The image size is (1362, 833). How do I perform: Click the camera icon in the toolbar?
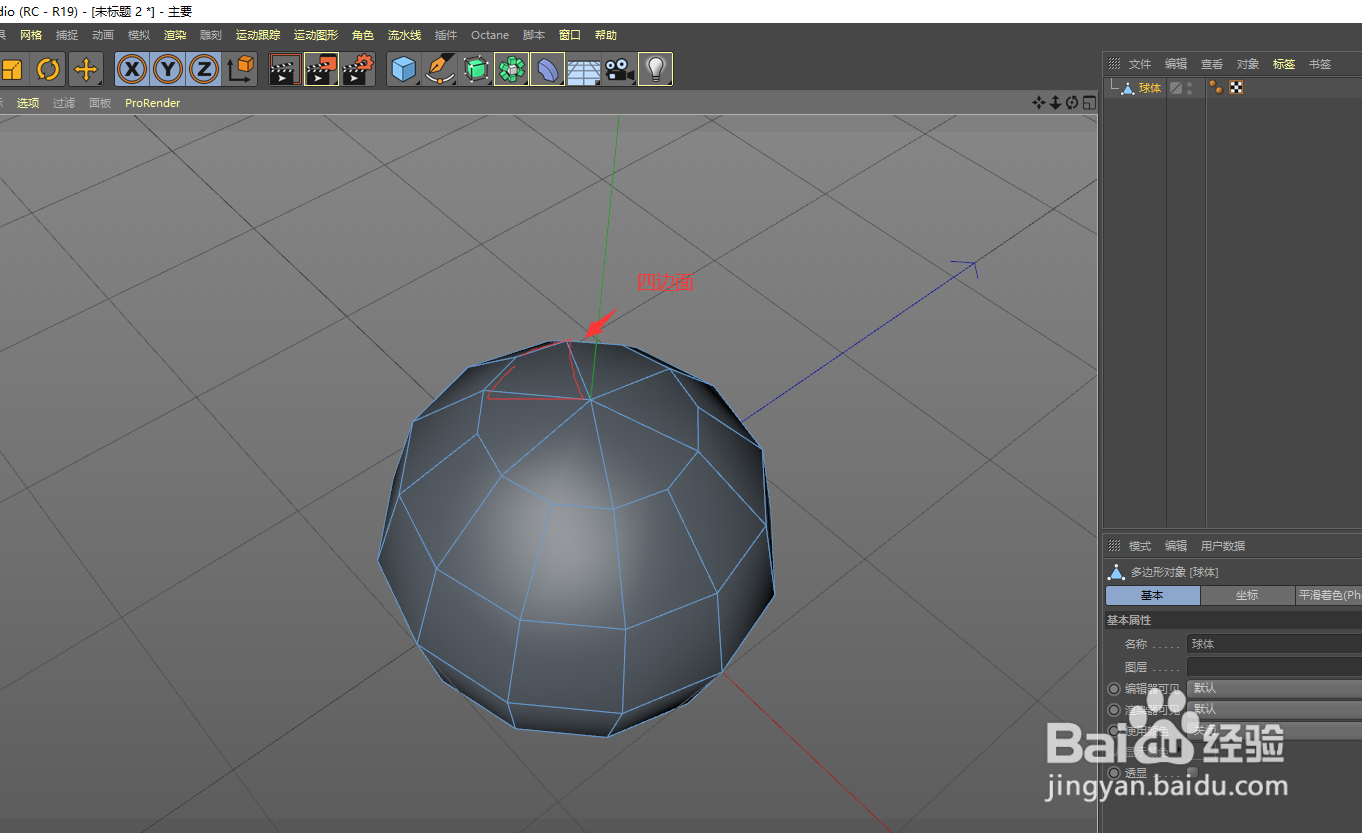[x=619, y=71]
